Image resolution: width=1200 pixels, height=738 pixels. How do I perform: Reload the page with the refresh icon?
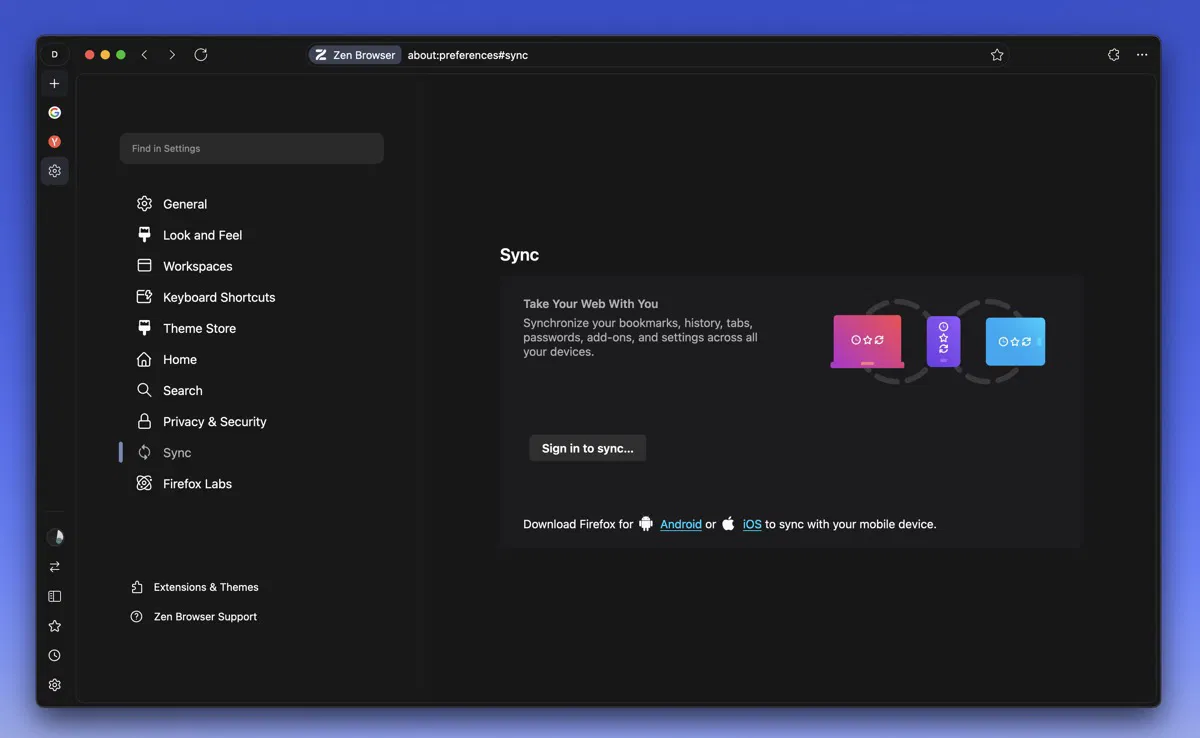(200, 55)
